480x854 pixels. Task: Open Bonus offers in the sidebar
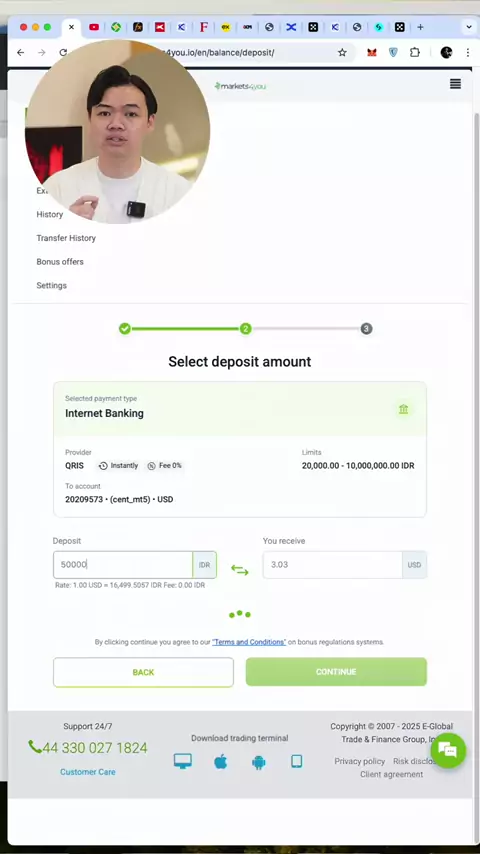(60, 261)
